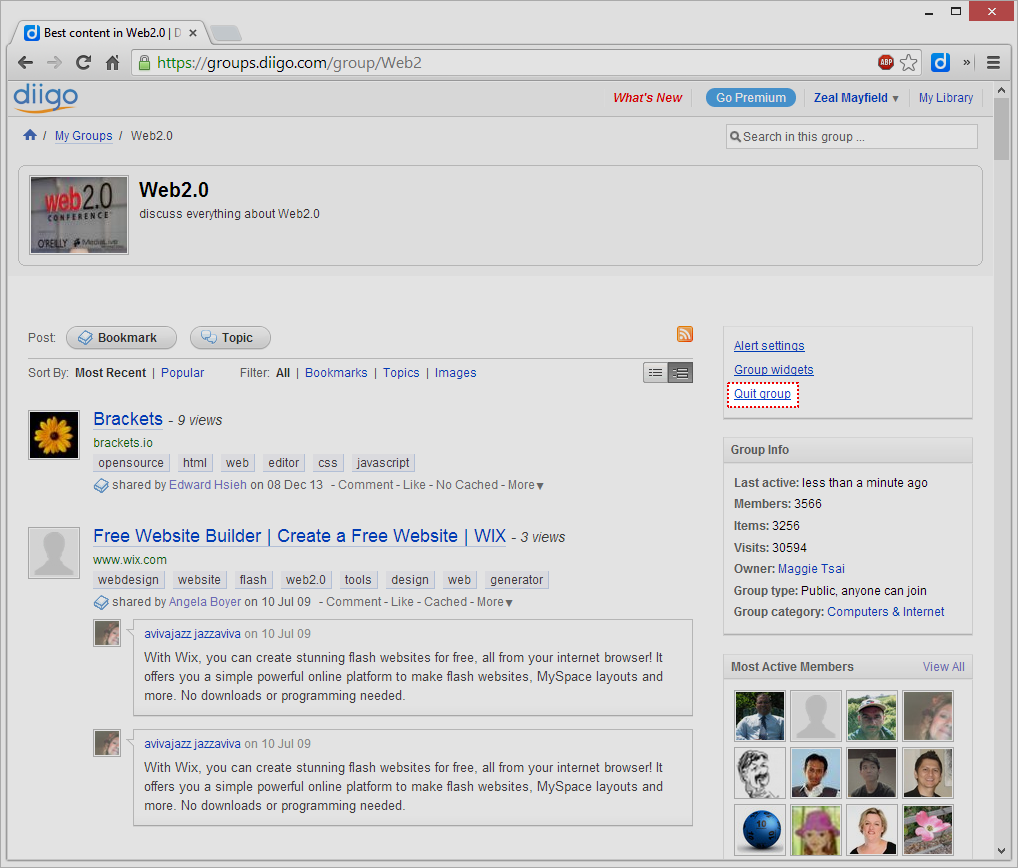Viewport: 1018px width, 868px height.
Task: Open the Cached link on WIX item
Action: pos(445,602)
